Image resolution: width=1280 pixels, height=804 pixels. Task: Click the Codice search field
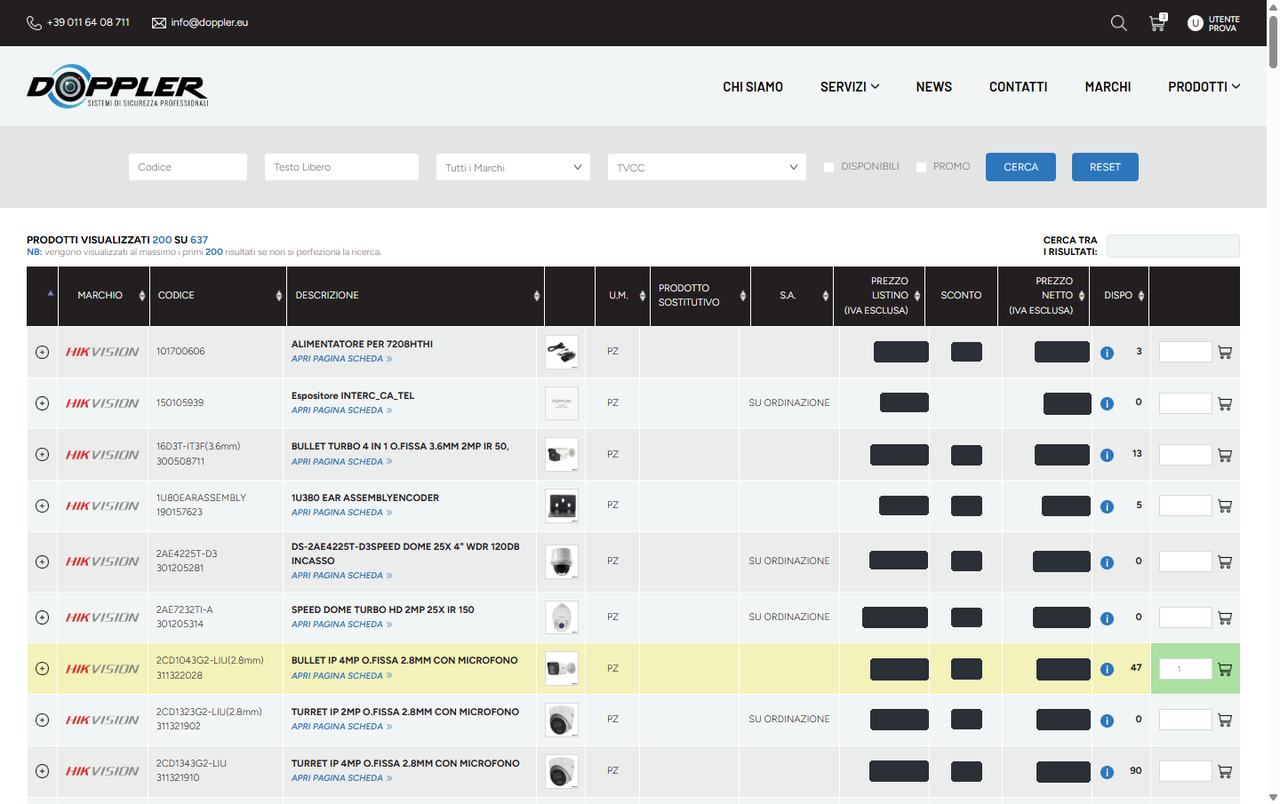pyautogui.click(x=188, y=167)
